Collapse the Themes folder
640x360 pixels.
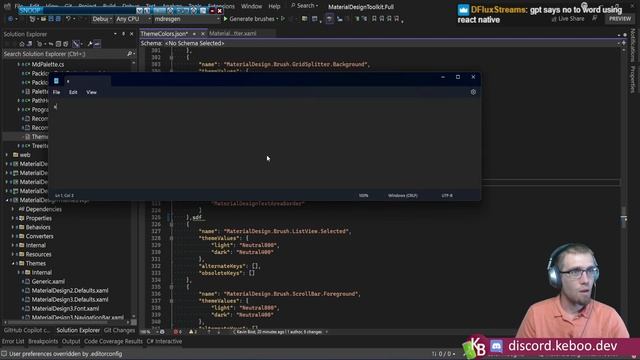[13, 263]
